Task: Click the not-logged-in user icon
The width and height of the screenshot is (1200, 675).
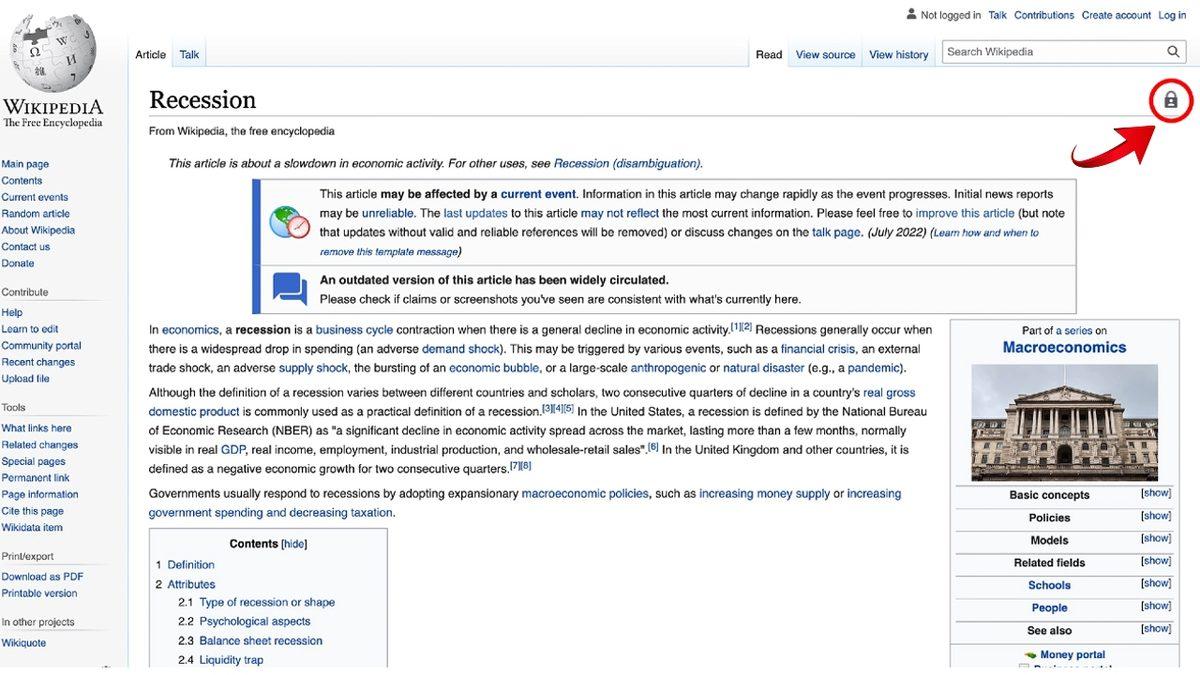Action: pos(913,14)
